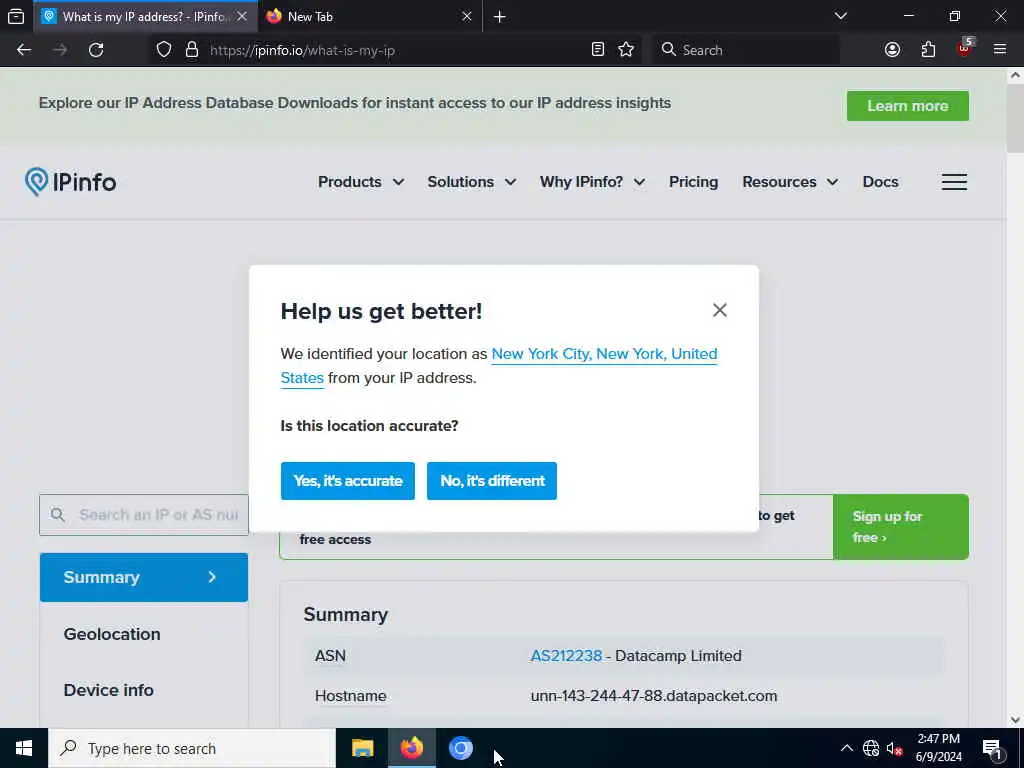1024x768 pixels.
Task: Click the site security padlock icon
Action: click(x=192, y=50)
